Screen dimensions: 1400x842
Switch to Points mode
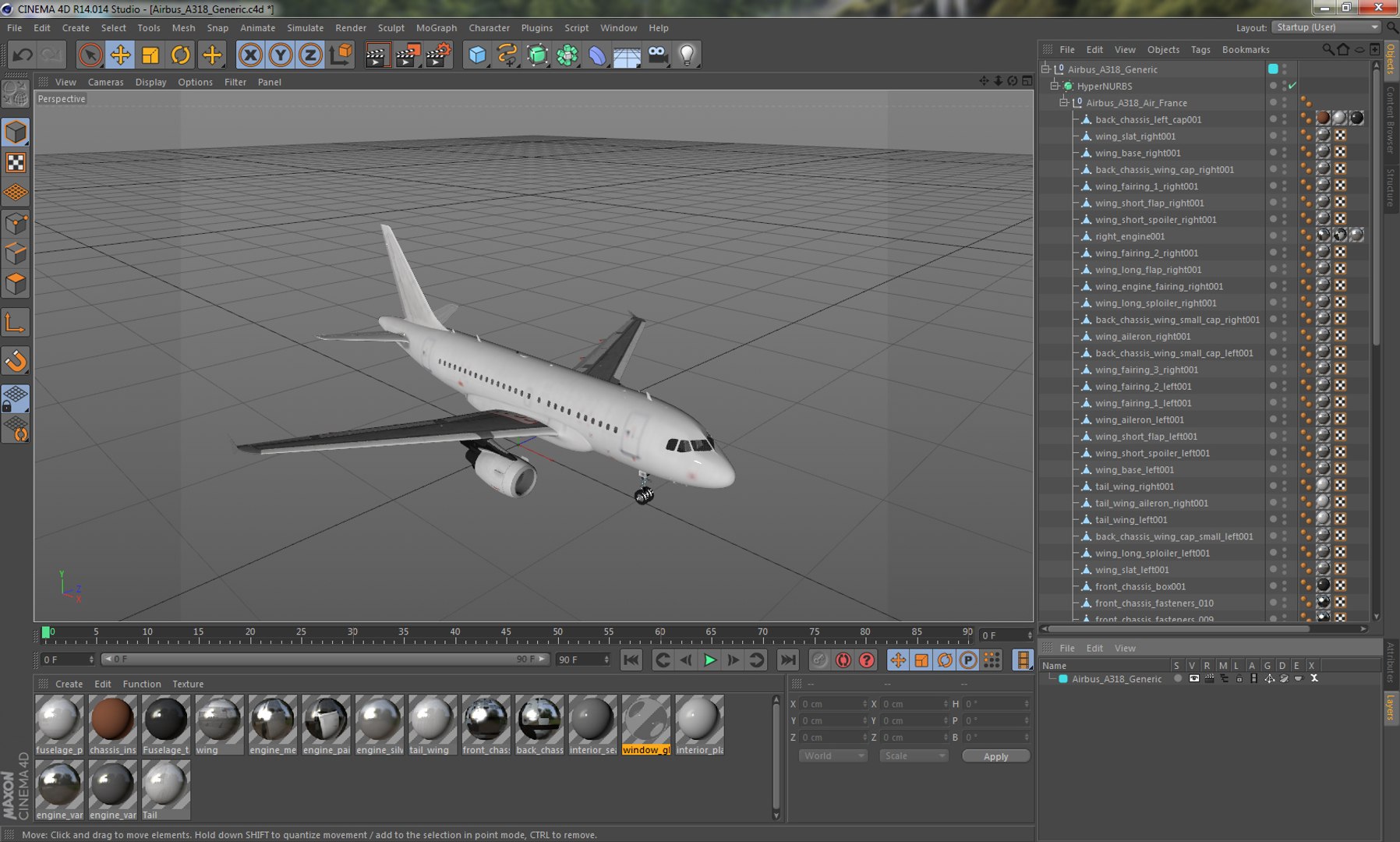[16, 224]
